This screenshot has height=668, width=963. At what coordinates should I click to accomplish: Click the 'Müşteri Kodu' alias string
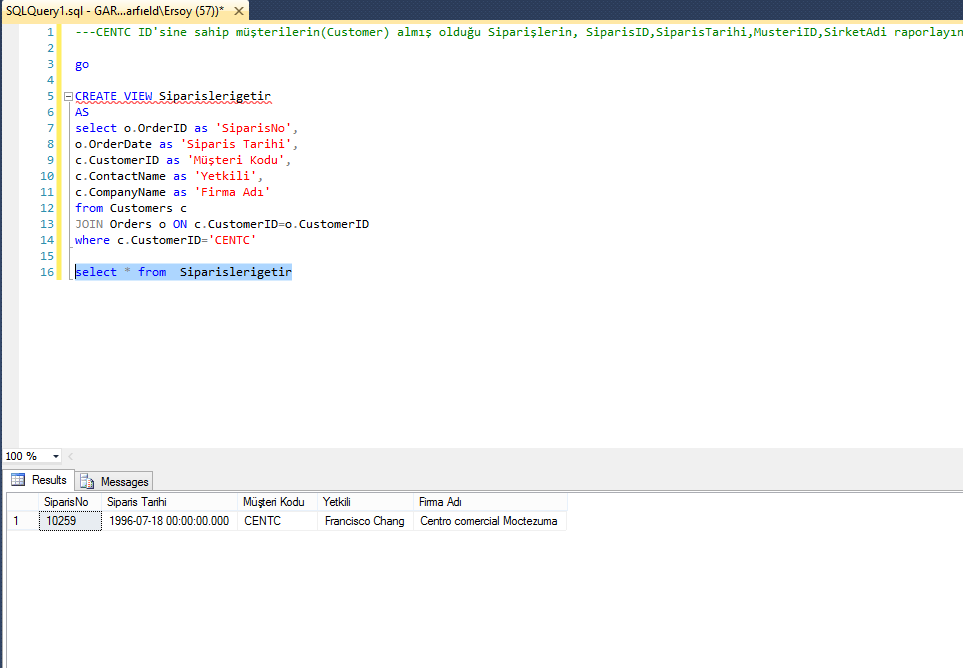coord(236,160)
